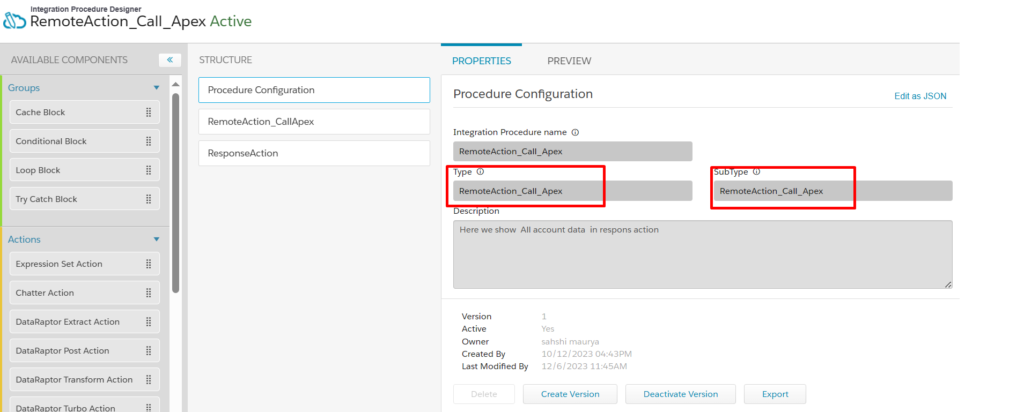
Task: Select the Cache Block component
Action: click(84, 112)
